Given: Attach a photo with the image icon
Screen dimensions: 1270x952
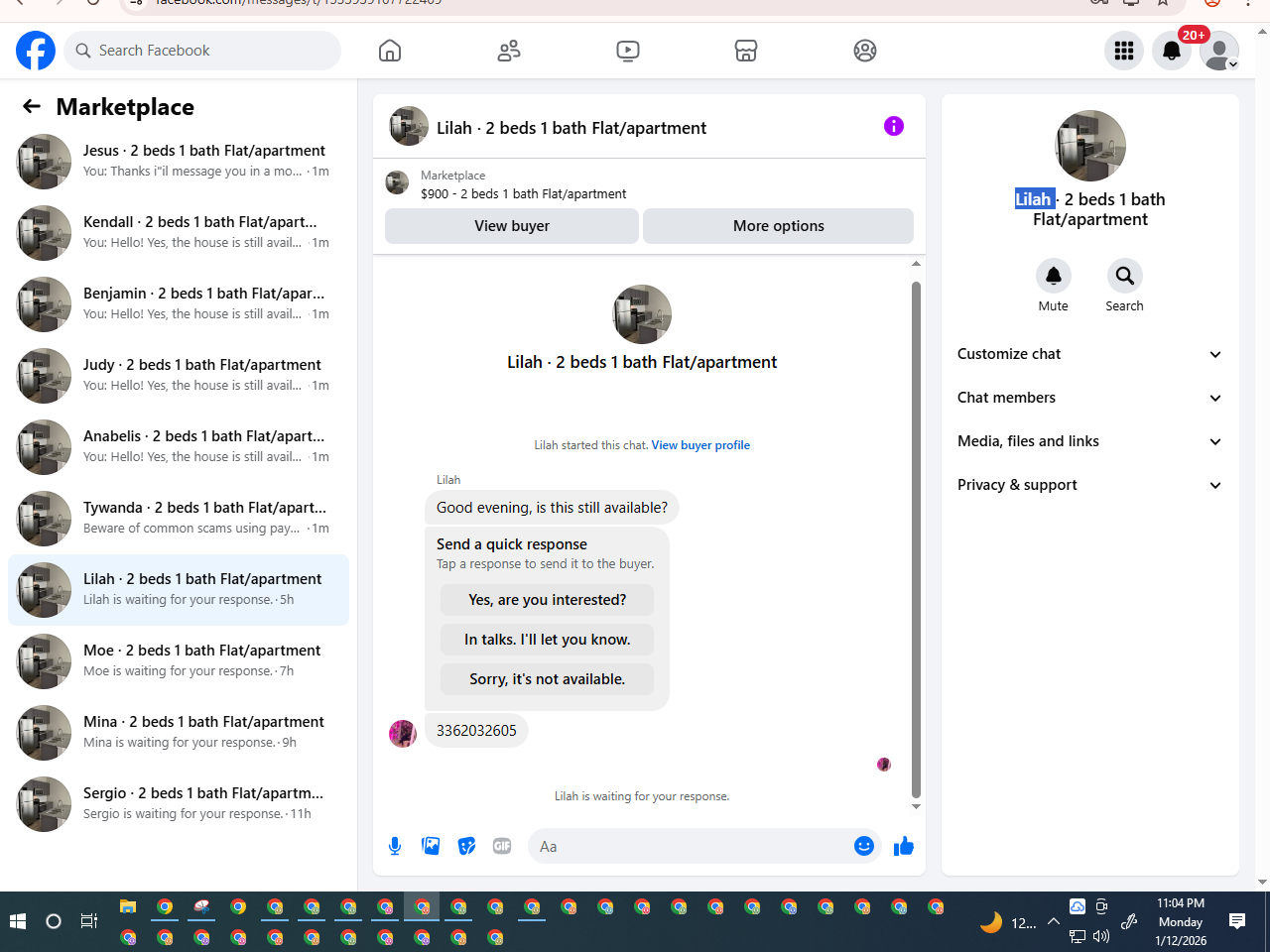Looking at the screenshot, I should (x=431, y=846).
